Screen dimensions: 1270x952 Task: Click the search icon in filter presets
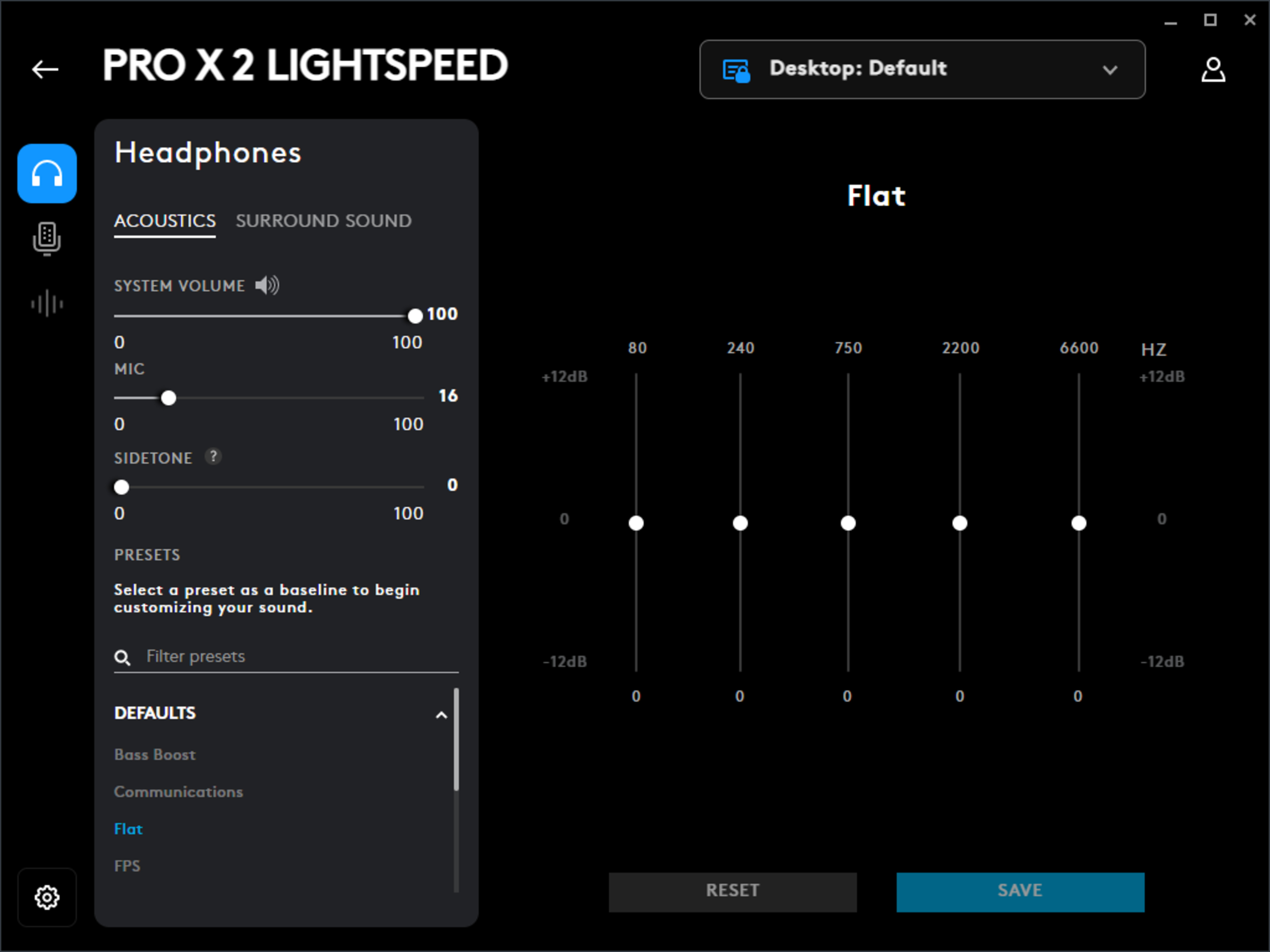(x=123, y=656)
